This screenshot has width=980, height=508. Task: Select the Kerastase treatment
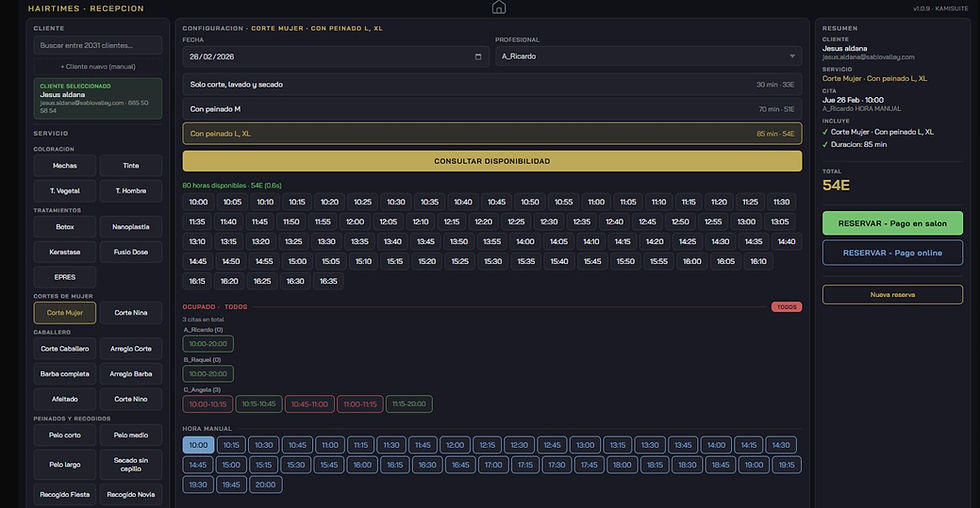[65, 252]
